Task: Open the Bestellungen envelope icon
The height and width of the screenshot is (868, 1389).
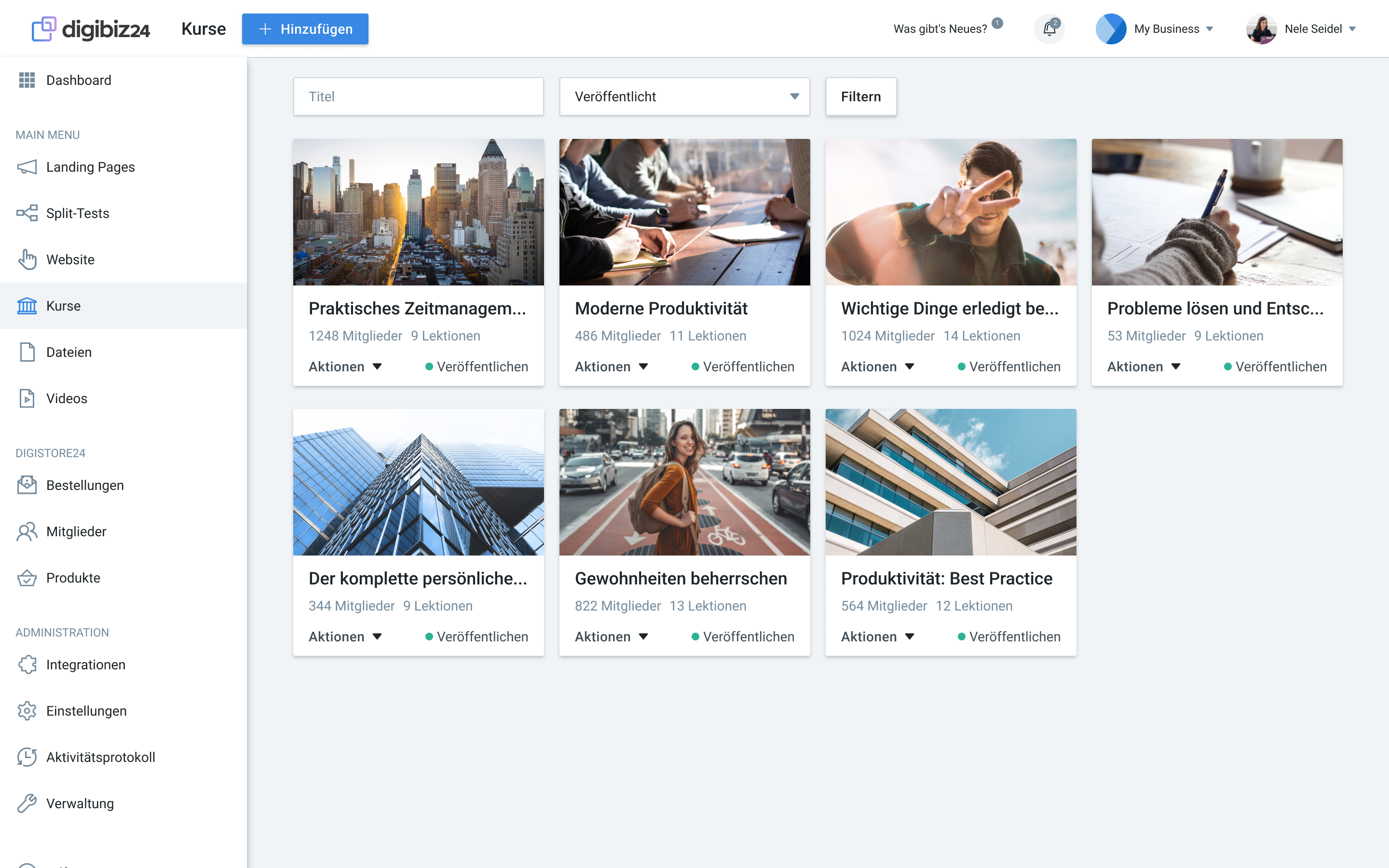Action: point(27,485)
